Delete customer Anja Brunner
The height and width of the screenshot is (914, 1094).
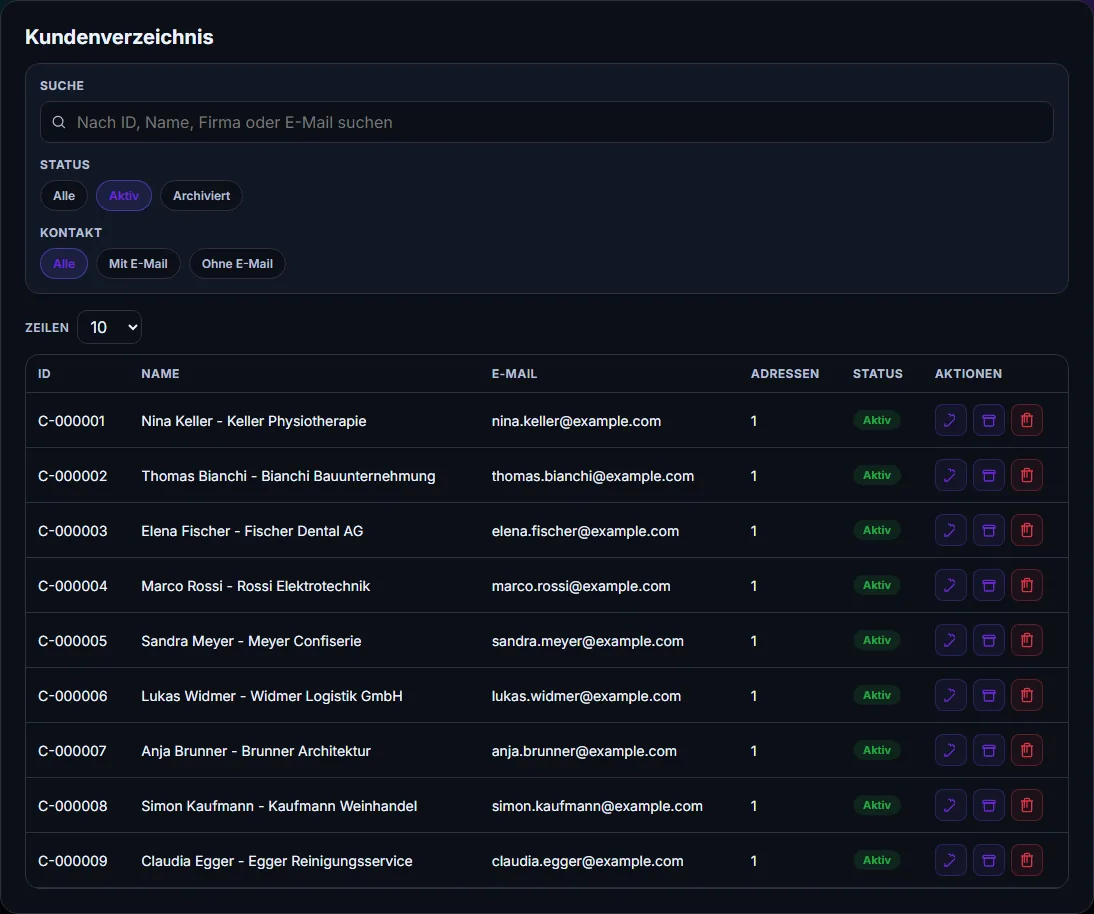pos(1027,751)
